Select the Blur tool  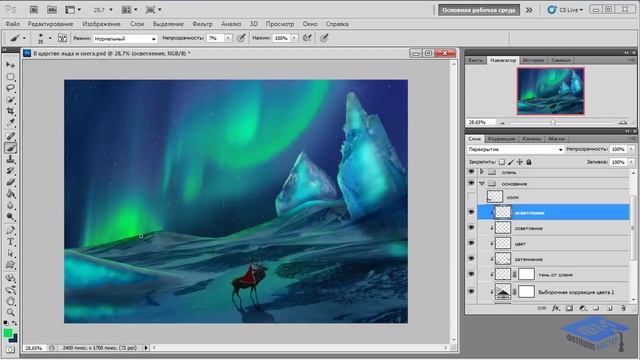pyautogui.click(x=11, y=205)
